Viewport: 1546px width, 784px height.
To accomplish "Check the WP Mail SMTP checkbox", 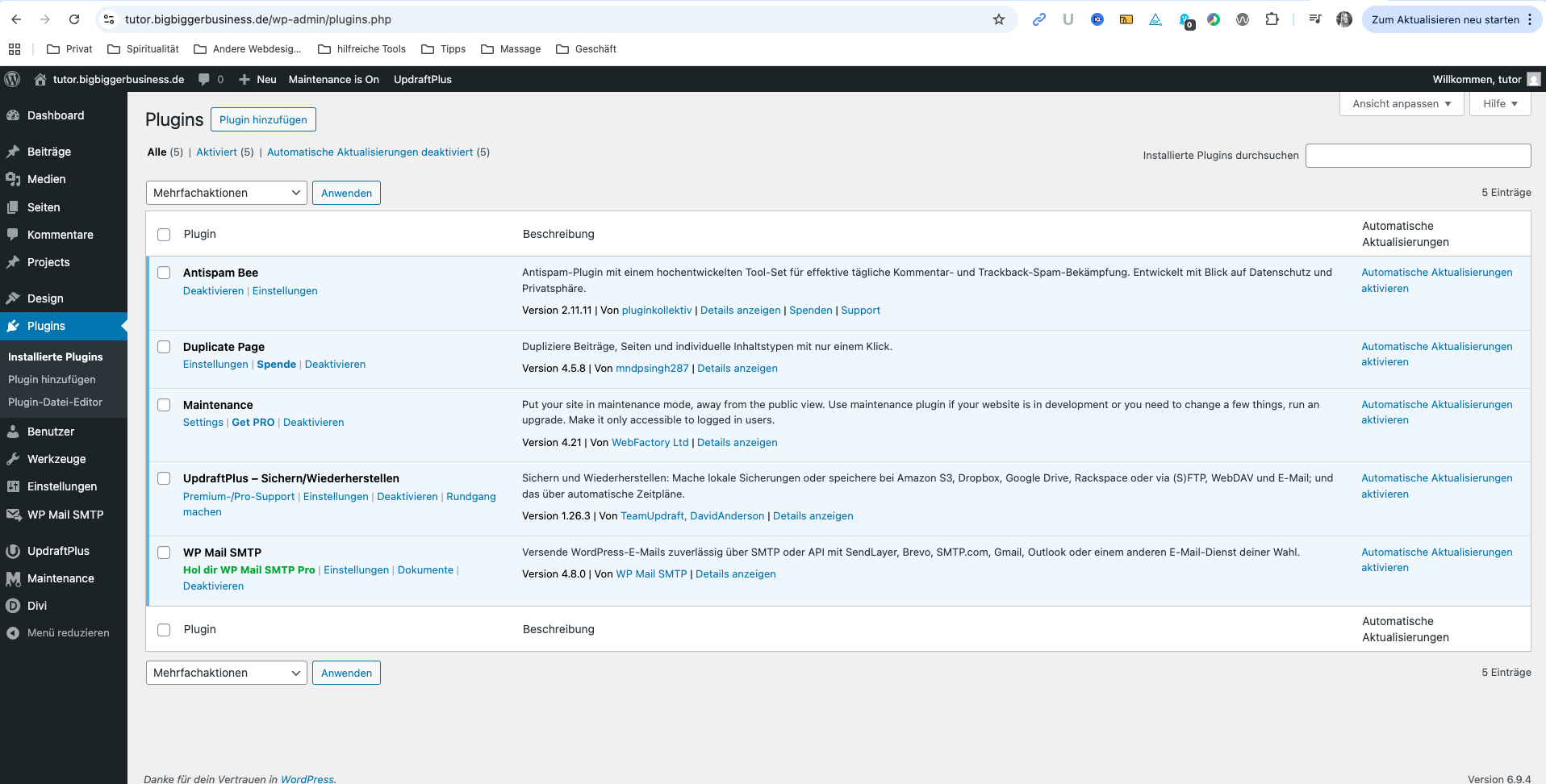I will [164, 553].
